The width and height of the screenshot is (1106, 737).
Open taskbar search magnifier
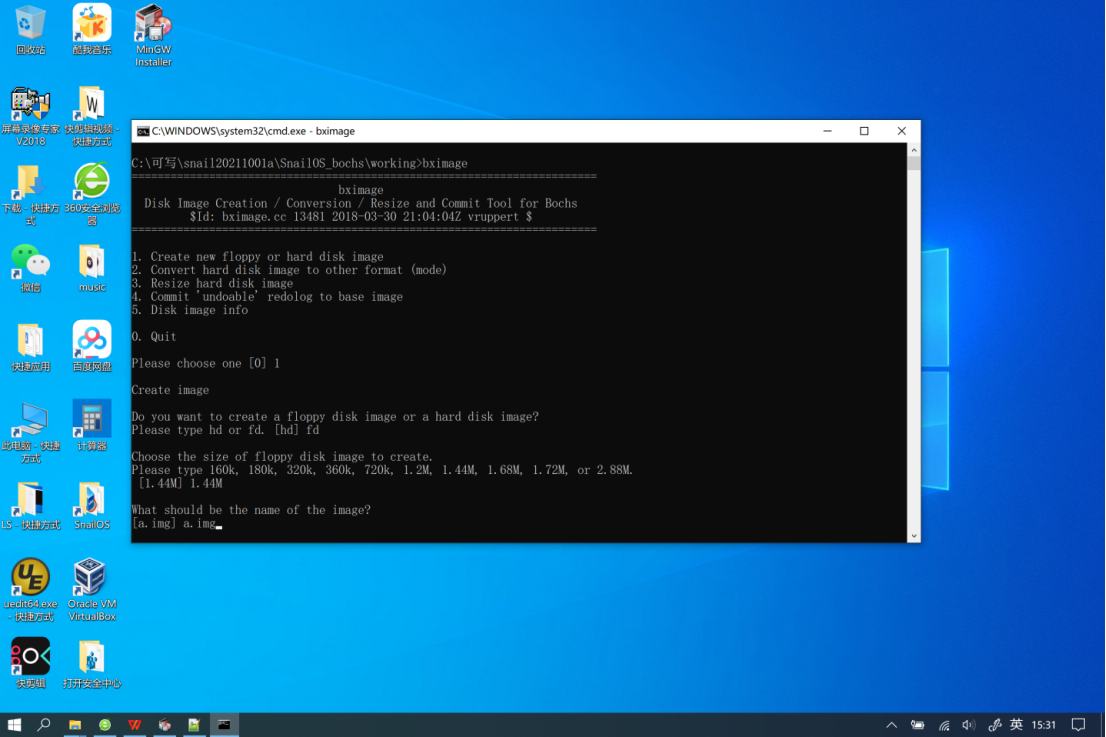[x=44, y=724]
